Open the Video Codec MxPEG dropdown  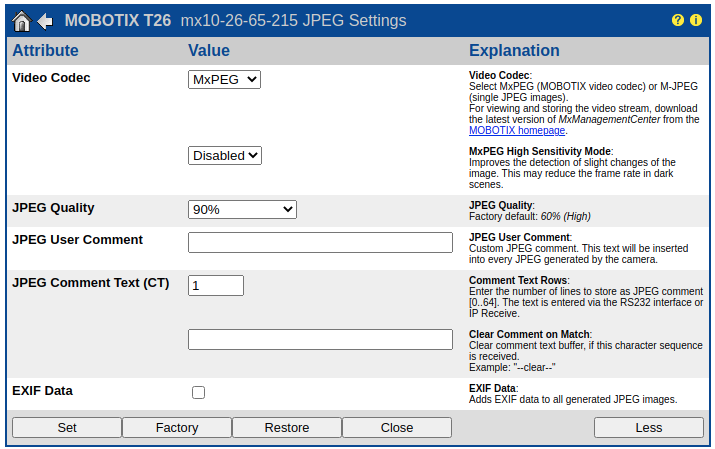(224, 79)
